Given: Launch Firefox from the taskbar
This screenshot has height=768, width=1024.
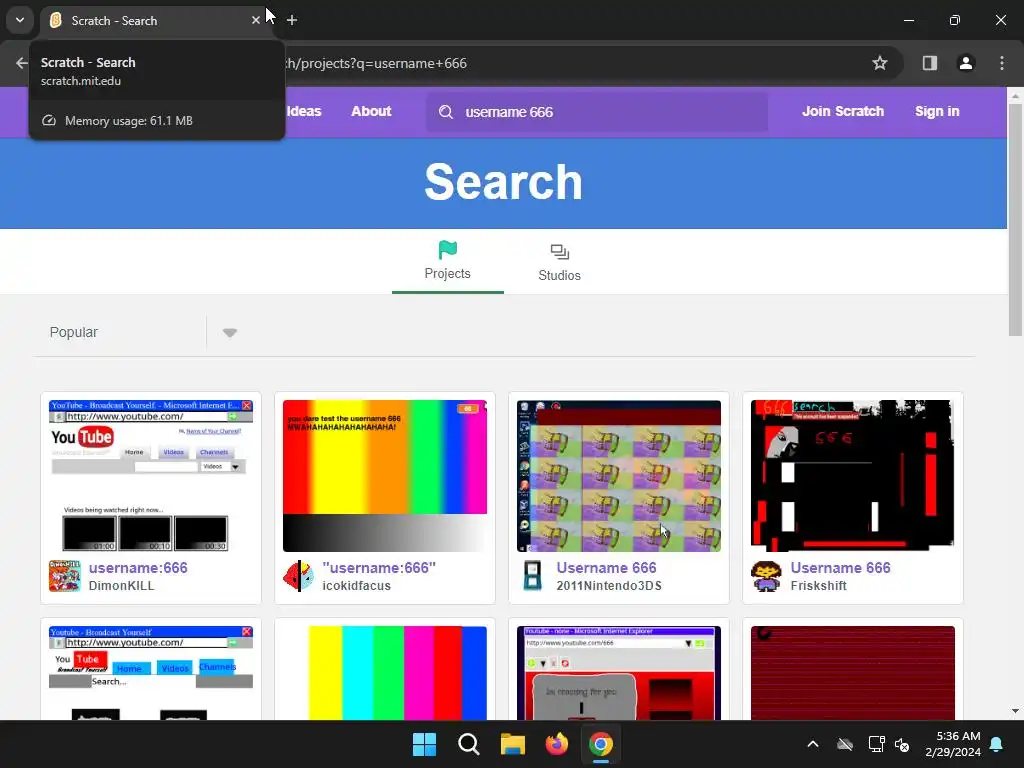Looking at the screenshot, I should 556,744.
